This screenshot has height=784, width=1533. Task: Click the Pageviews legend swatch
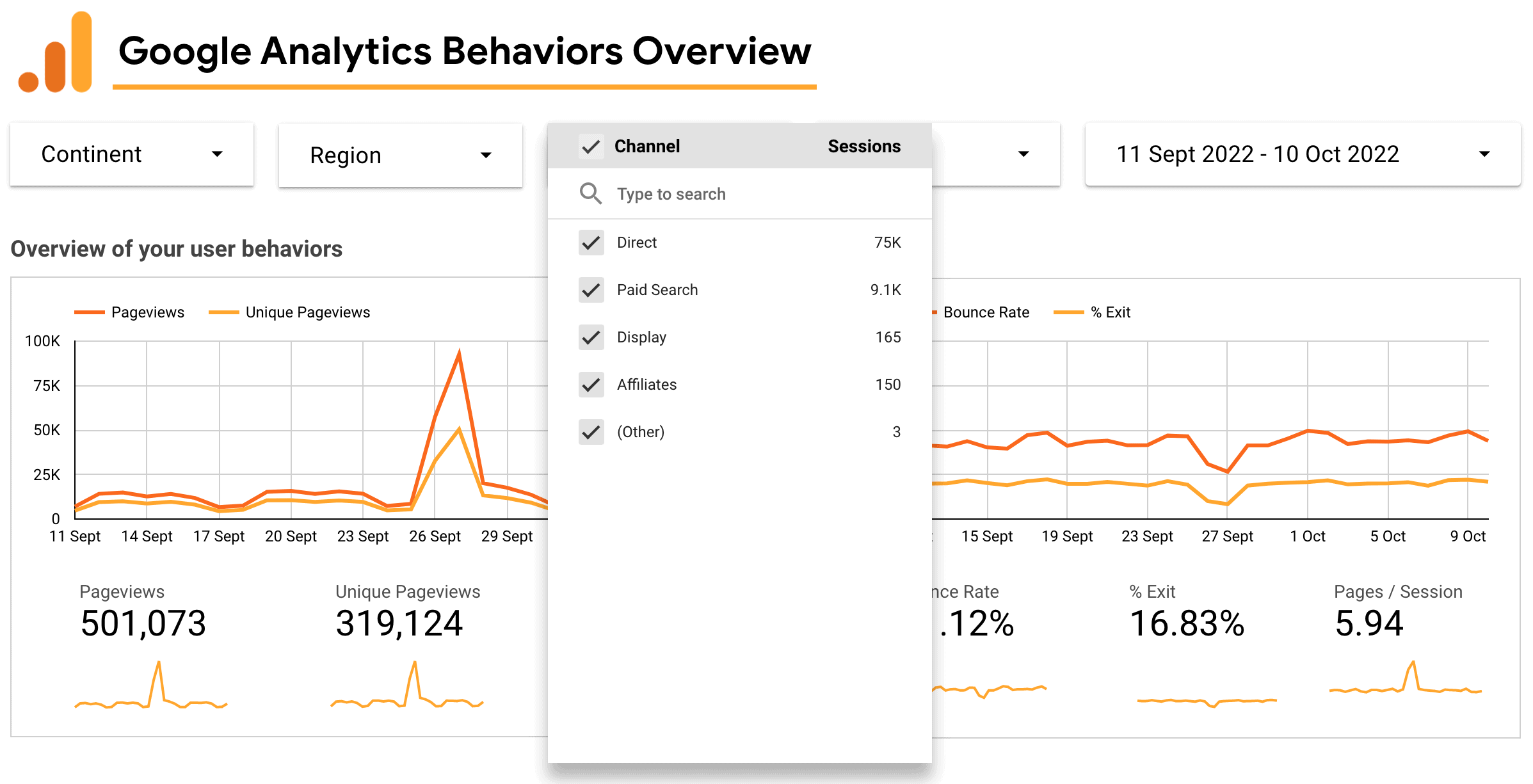coord(89,312)
